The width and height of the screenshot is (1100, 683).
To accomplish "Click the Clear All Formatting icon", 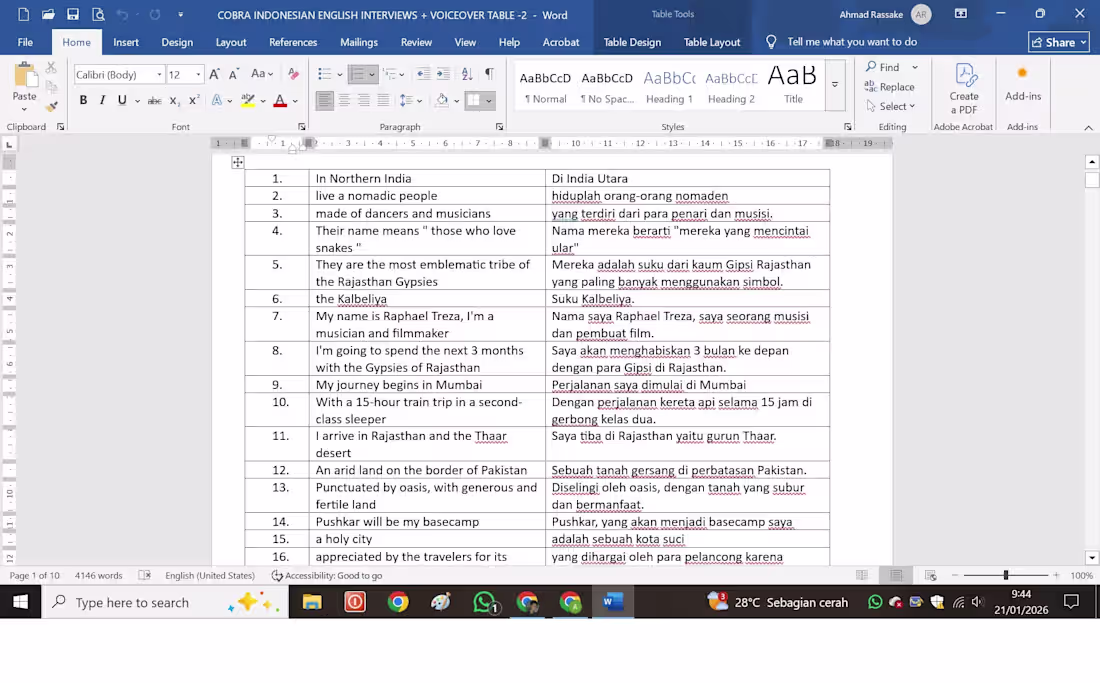I will [293, 74].
